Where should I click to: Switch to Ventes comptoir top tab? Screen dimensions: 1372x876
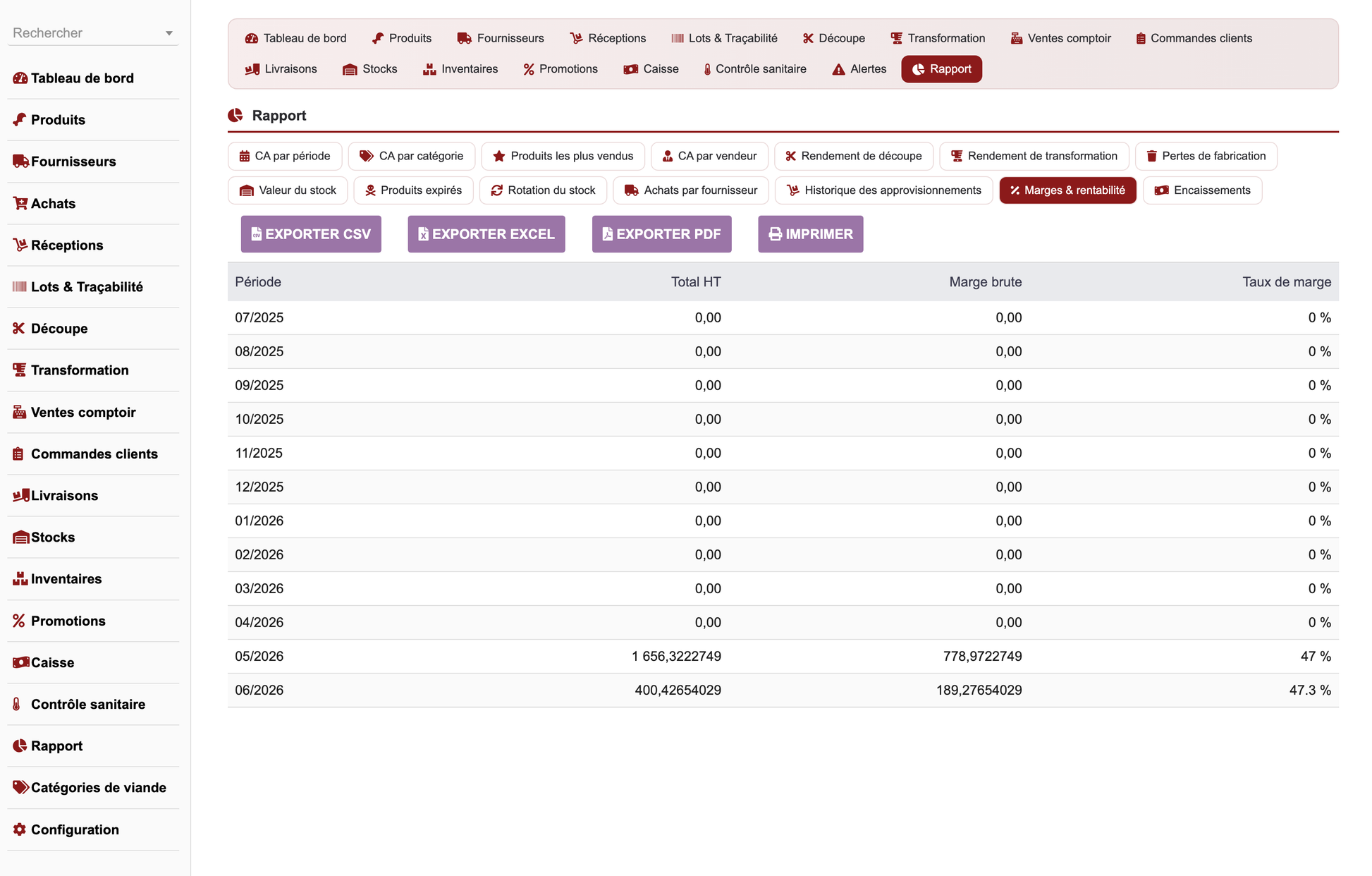tap(1060, 38)
